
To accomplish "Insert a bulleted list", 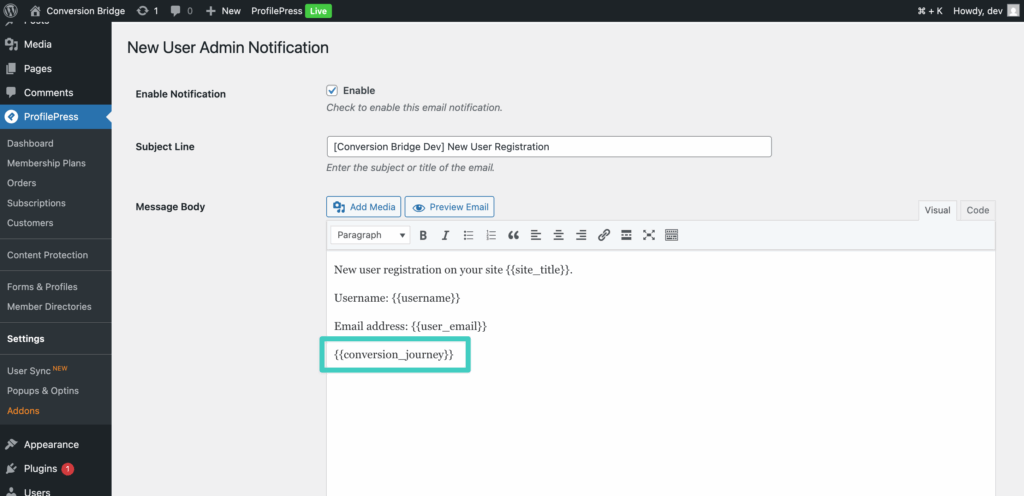I will [x=468, y=236].
